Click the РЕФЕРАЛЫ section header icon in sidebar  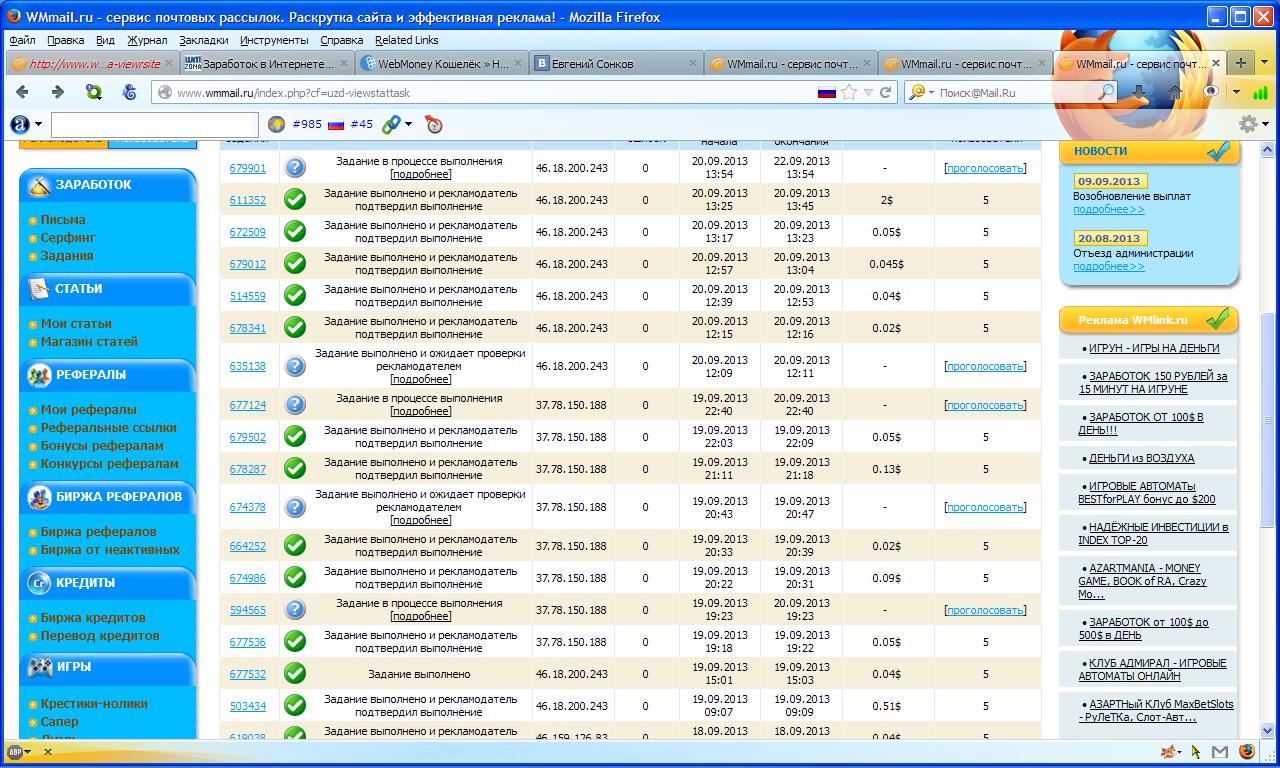(x=39, y=375)
